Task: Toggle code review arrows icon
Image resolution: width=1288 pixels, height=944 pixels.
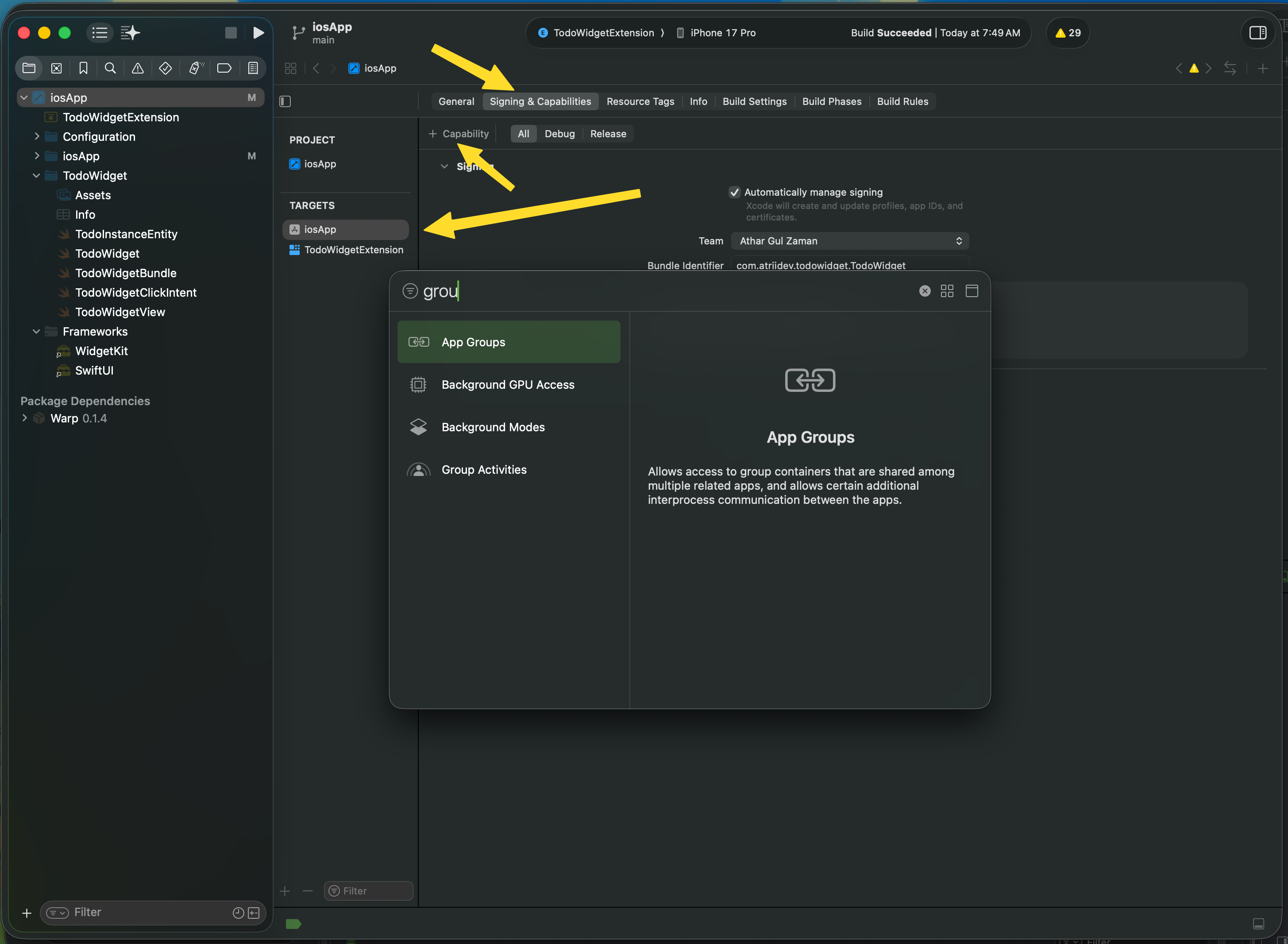Action: [1230, 68]
